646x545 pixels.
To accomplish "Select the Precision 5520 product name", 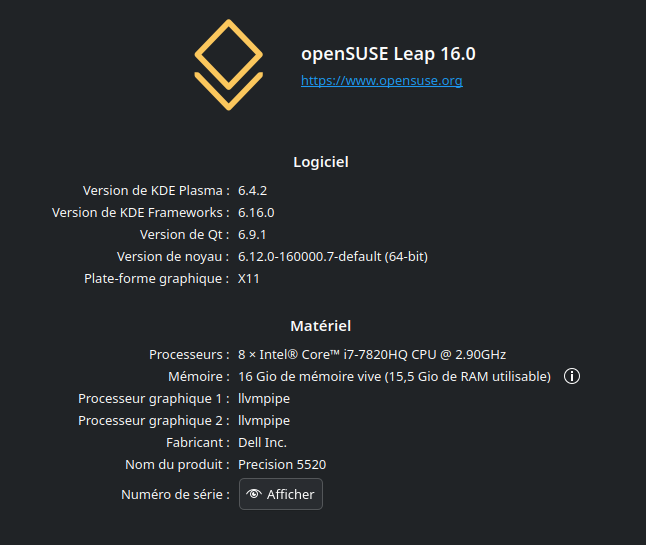I will click(x=282, y=464).
